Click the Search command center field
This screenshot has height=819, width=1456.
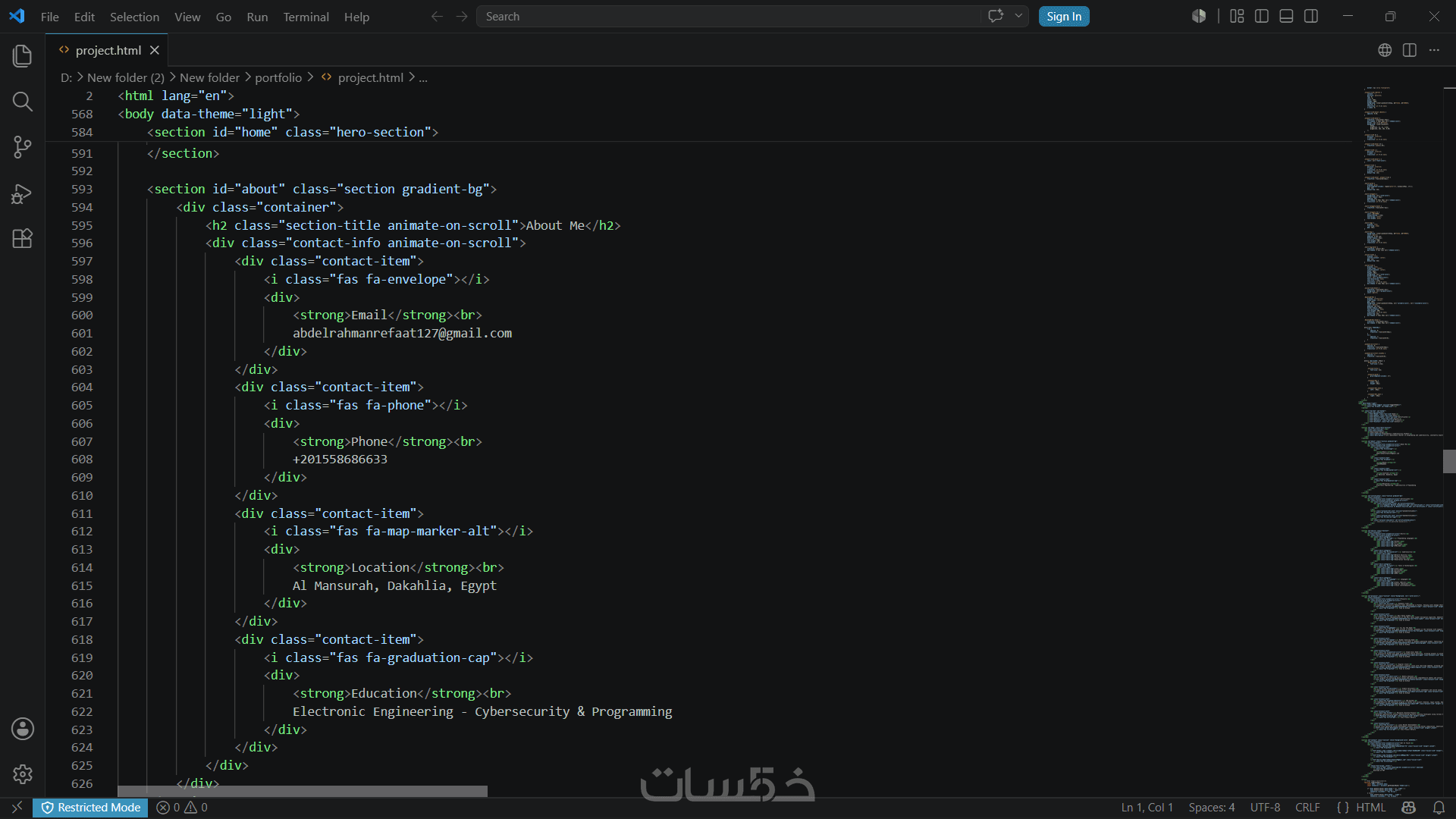tap(728, 17)
